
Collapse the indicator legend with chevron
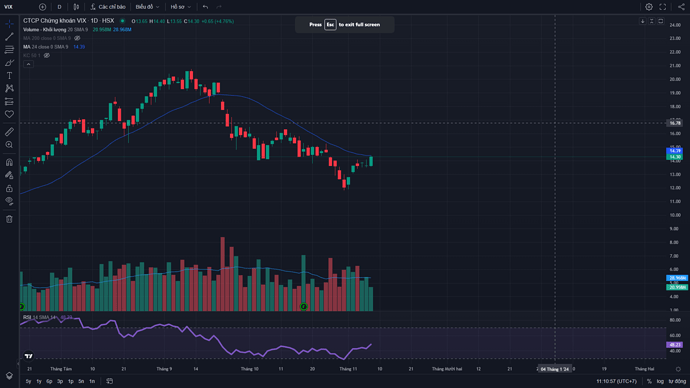coord(28,64)
